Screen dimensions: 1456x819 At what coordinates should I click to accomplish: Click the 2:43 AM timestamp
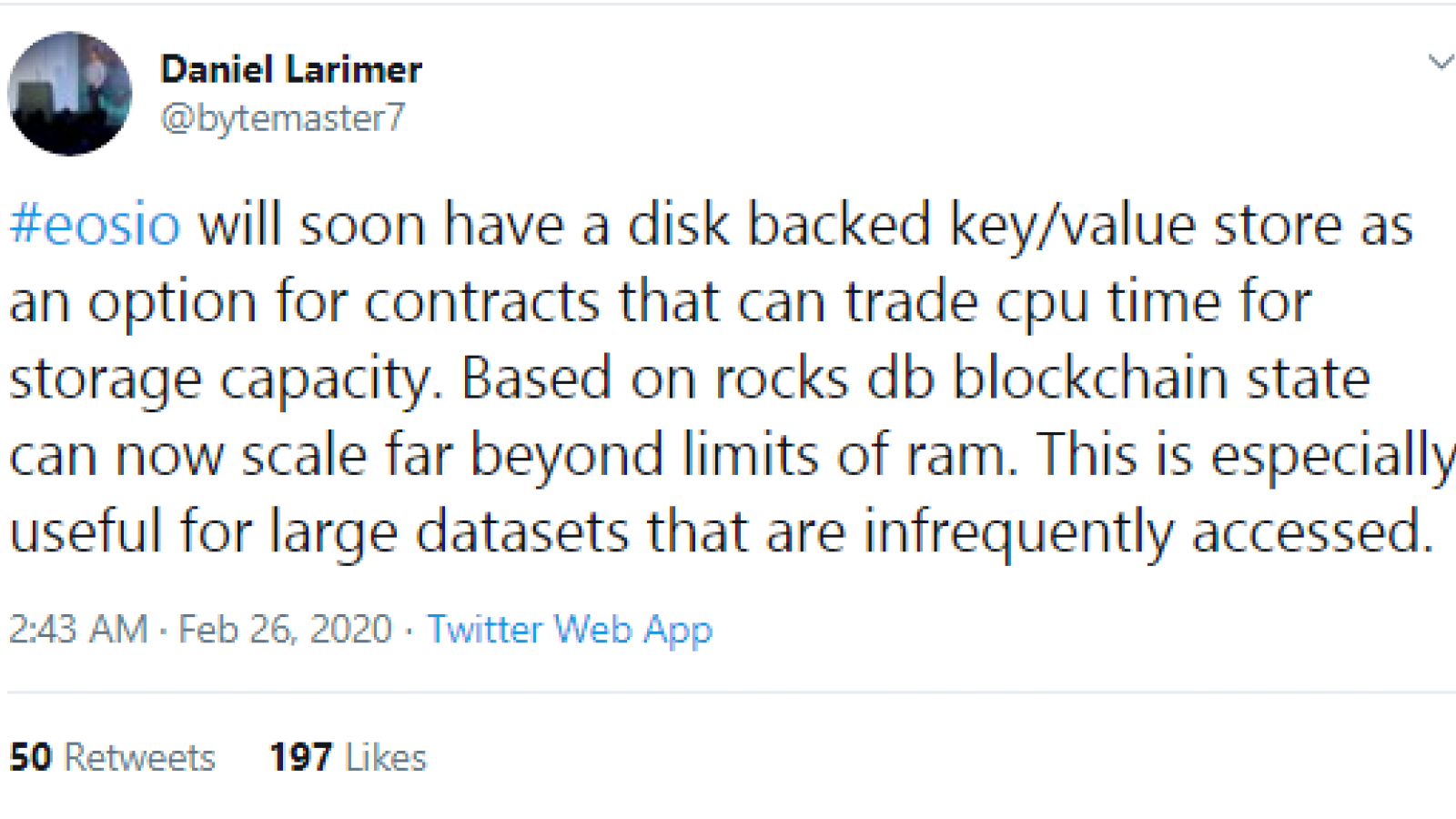pyautogui.click(x=78, y=629)
